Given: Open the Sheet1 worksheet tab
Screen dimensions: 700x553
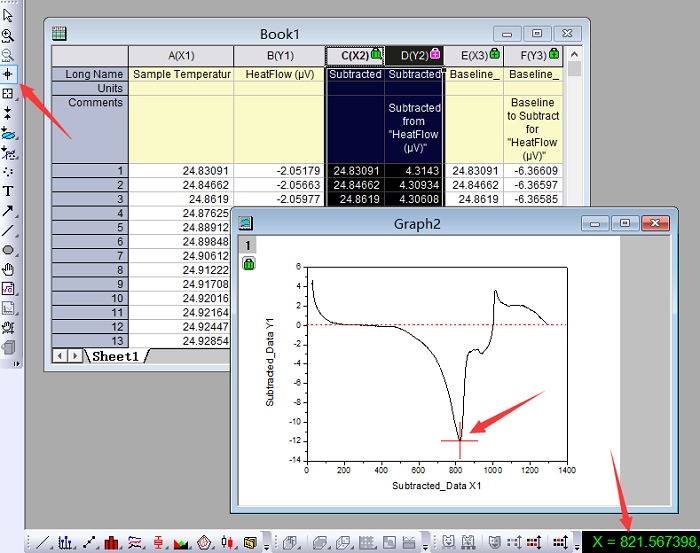Looking at the screenshot, I should 115,356.
